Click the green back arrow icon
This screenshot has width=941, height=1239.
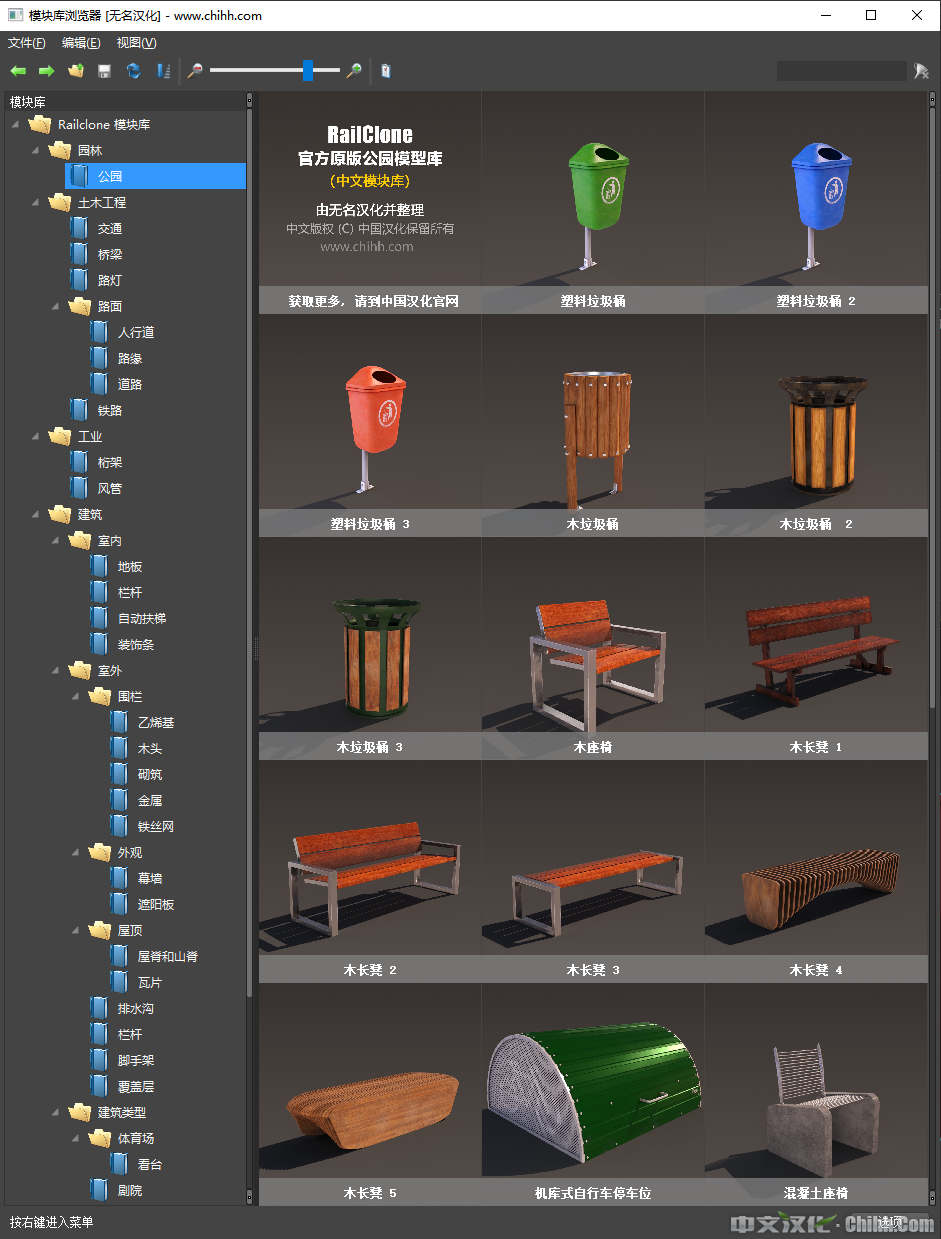click(x=18, y=71)
